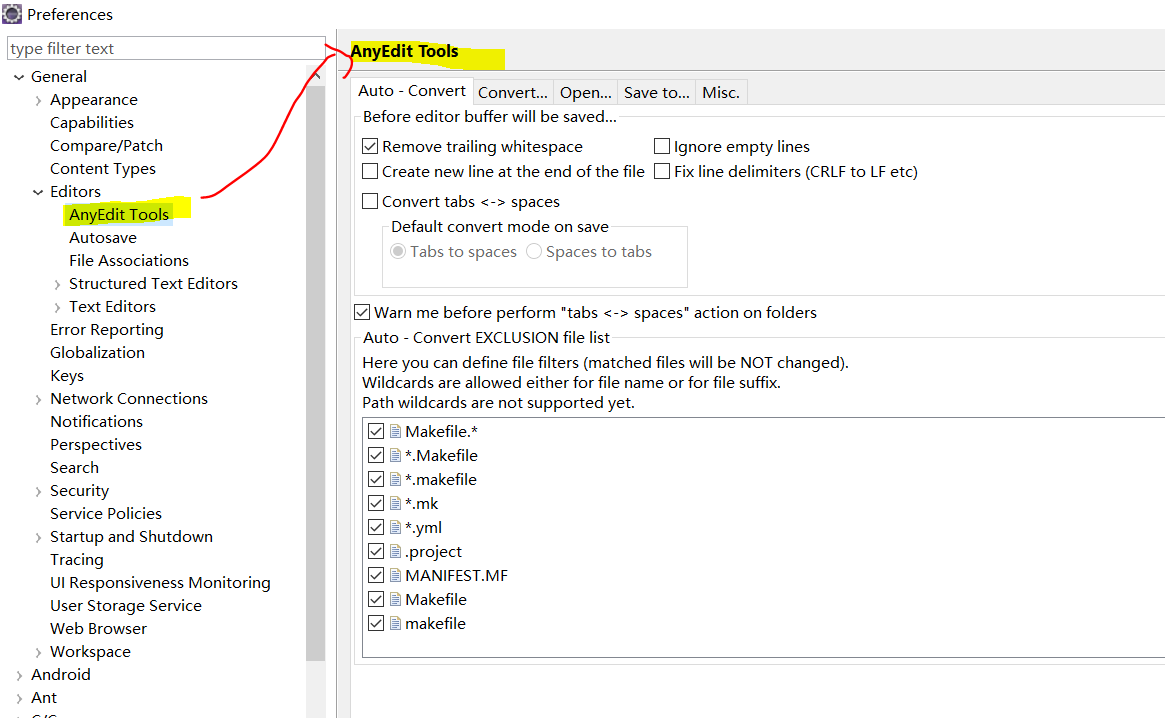Switch to Auto - Convert tab
The height and width of the screenshot is (718, 1165).
(412, 91)
